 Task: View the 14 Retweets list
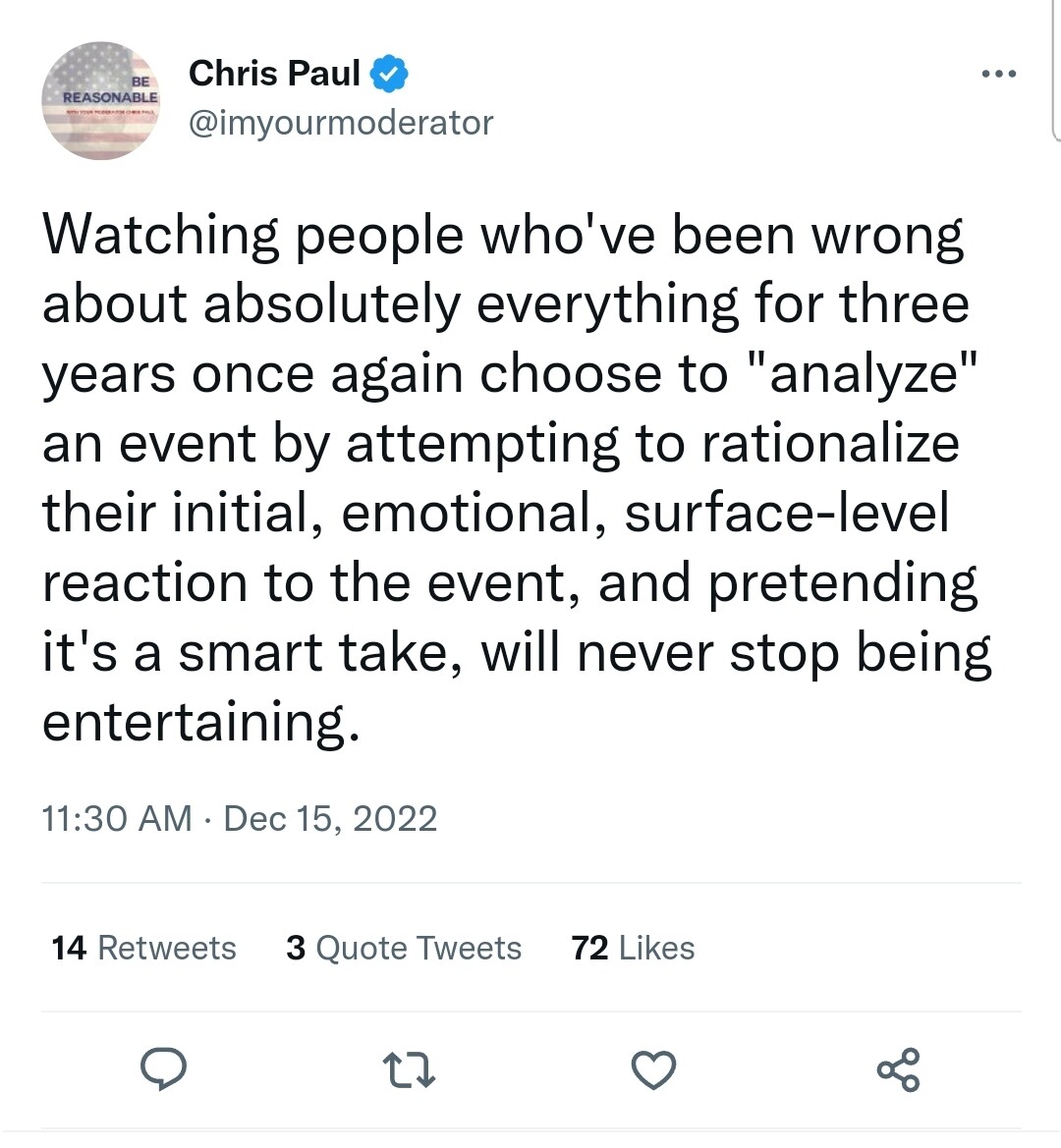tap(143, 948)
